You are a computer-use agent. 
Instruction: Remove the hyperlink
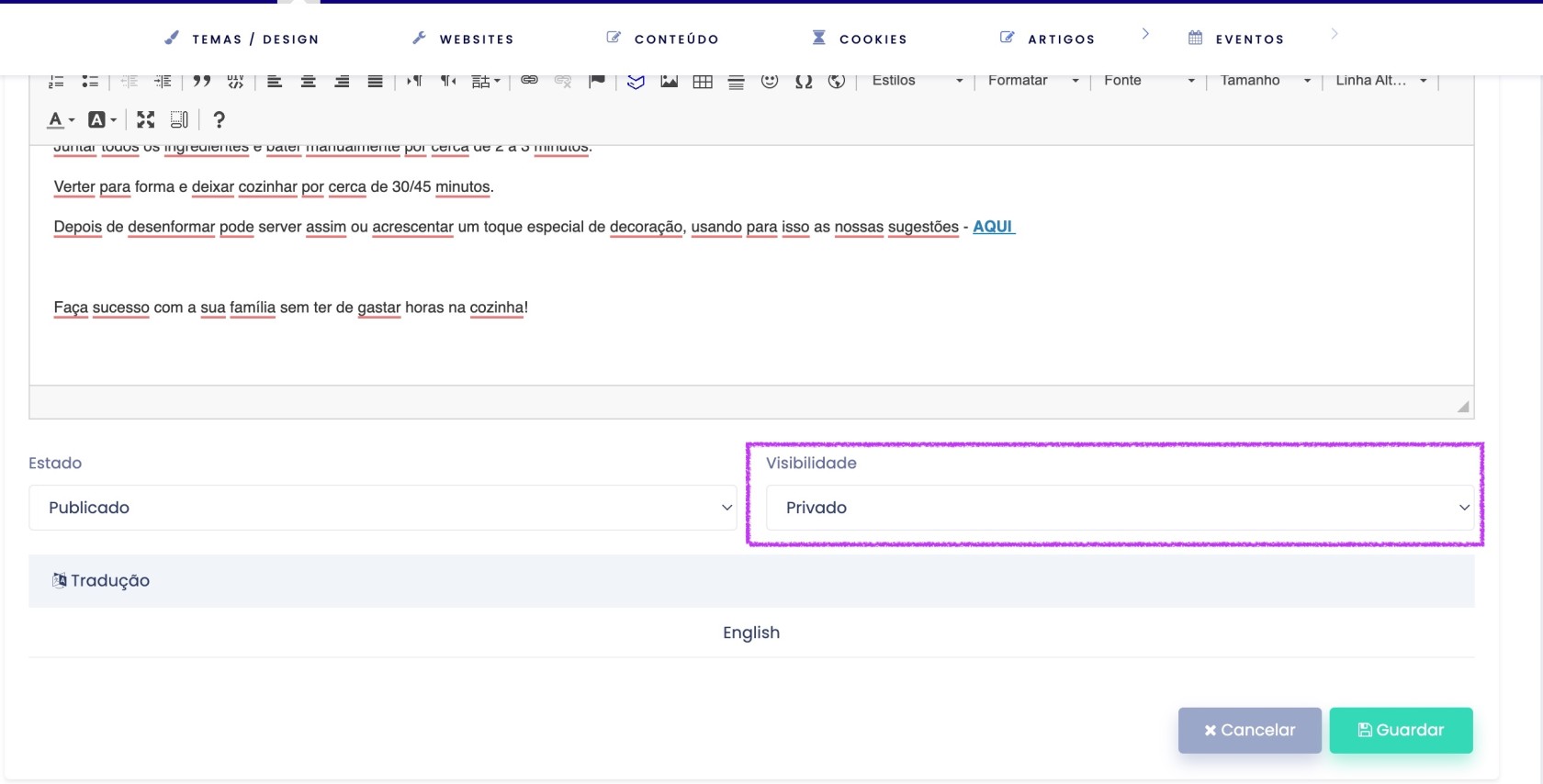(x=563, y=81)
